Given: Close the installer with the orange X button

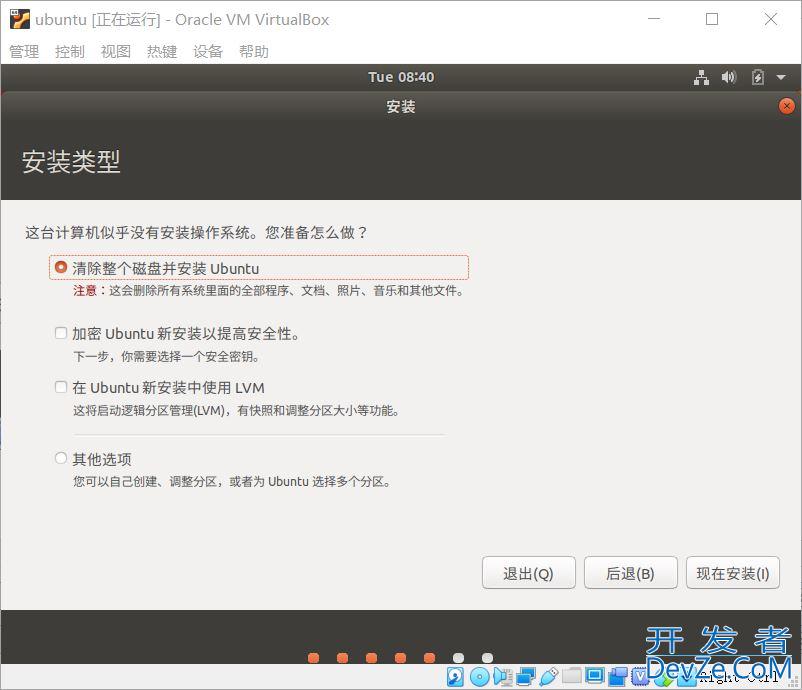Looking at the screenshot, I should click(x=786, y=106).
